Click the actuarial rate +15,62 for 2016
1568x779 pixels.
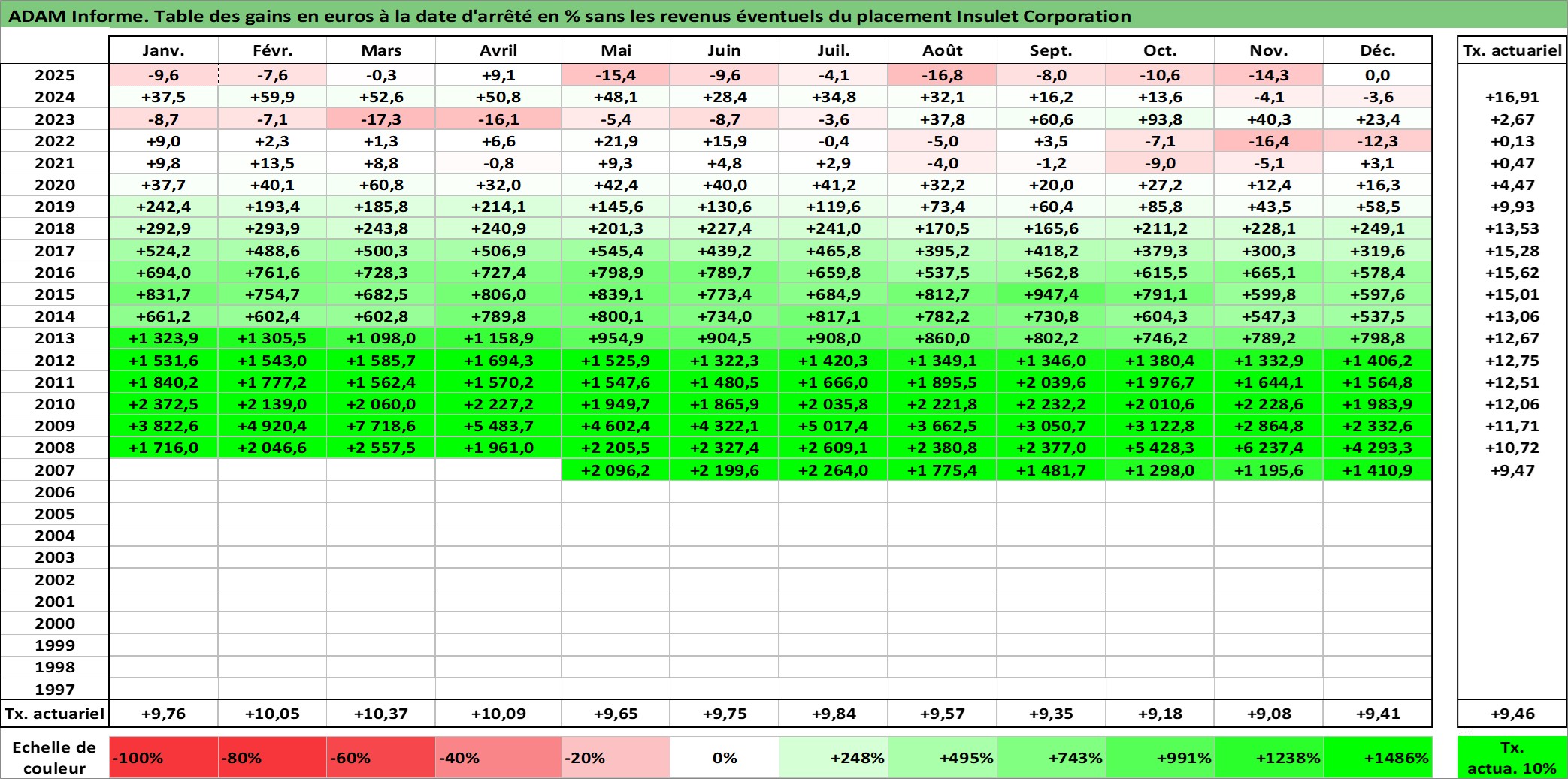pyautogui.click(x=1512, y=273)
